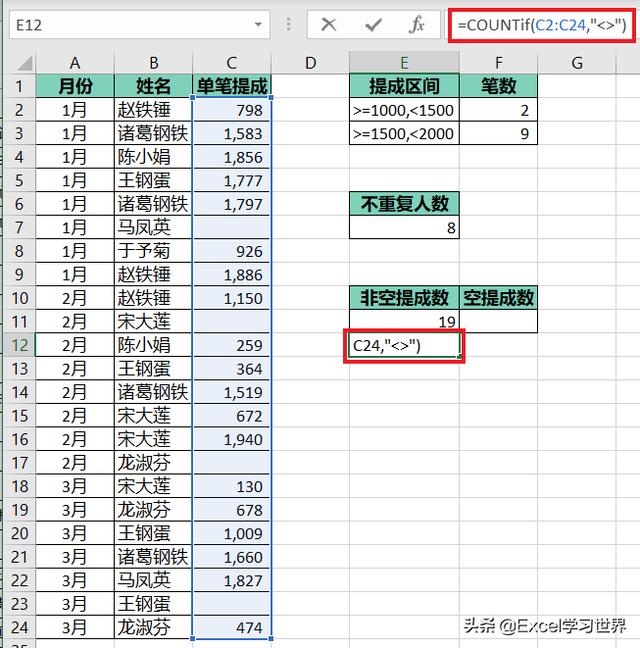Click the cell showing 8 under 不重复人数

[404, 227]
